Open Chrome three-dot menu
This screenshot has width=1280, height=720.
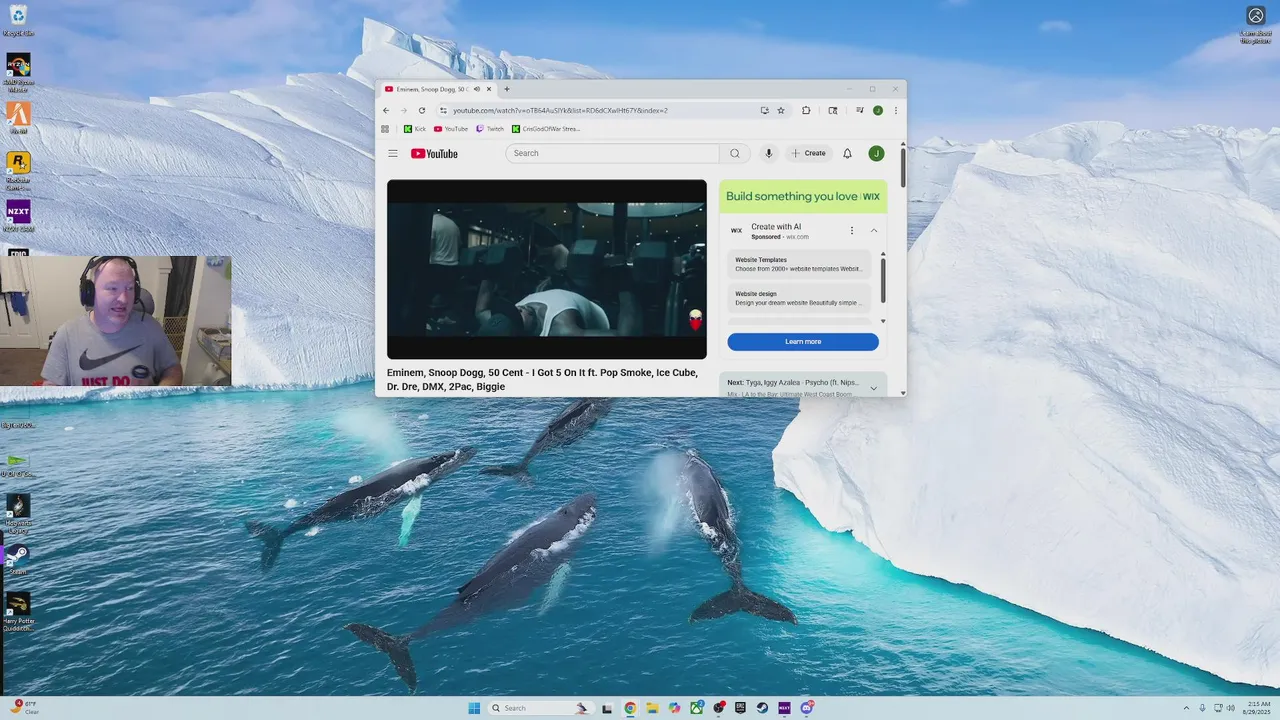(896, 110)
